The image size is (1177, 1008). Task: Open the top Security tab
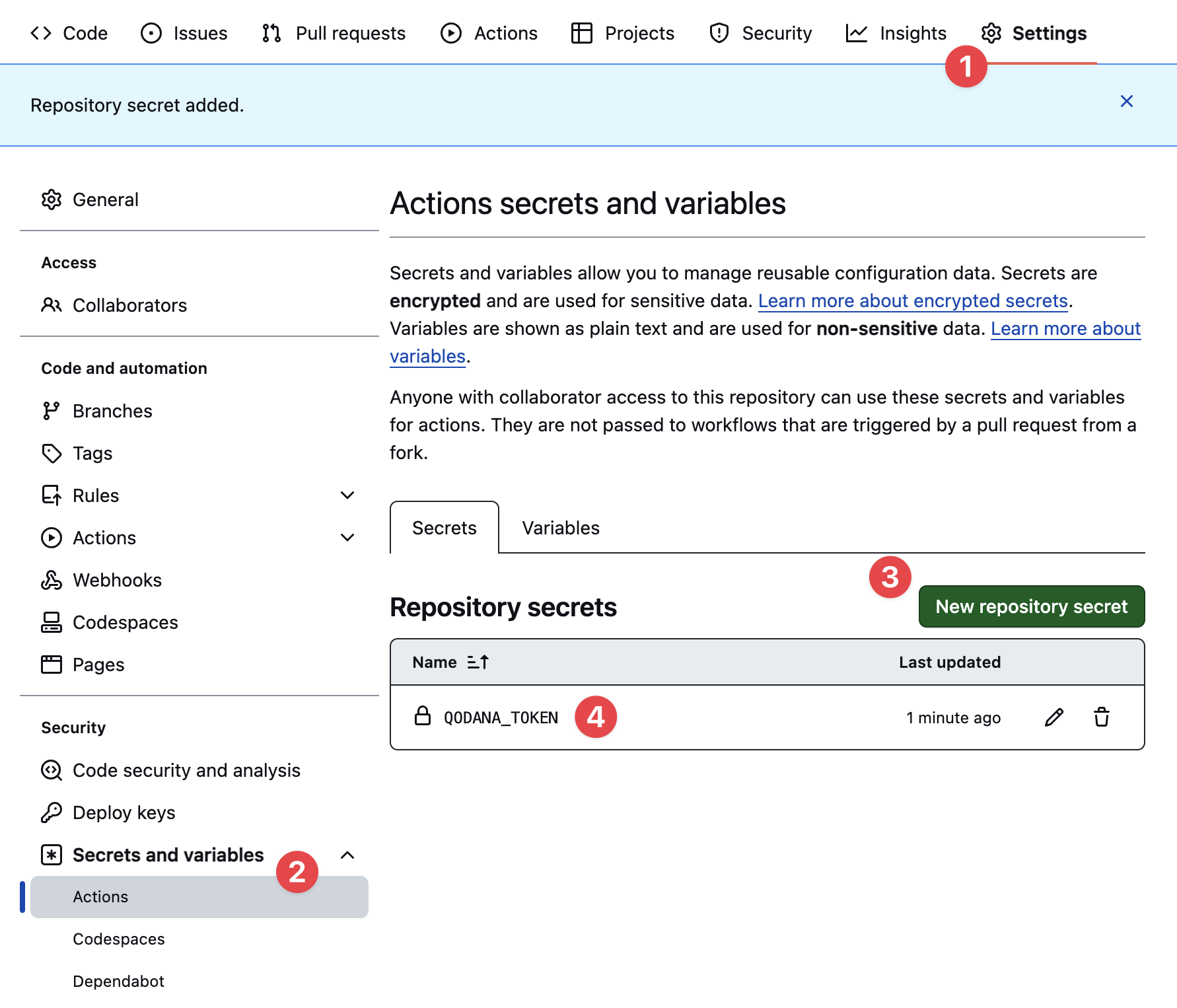click(760, 33)
